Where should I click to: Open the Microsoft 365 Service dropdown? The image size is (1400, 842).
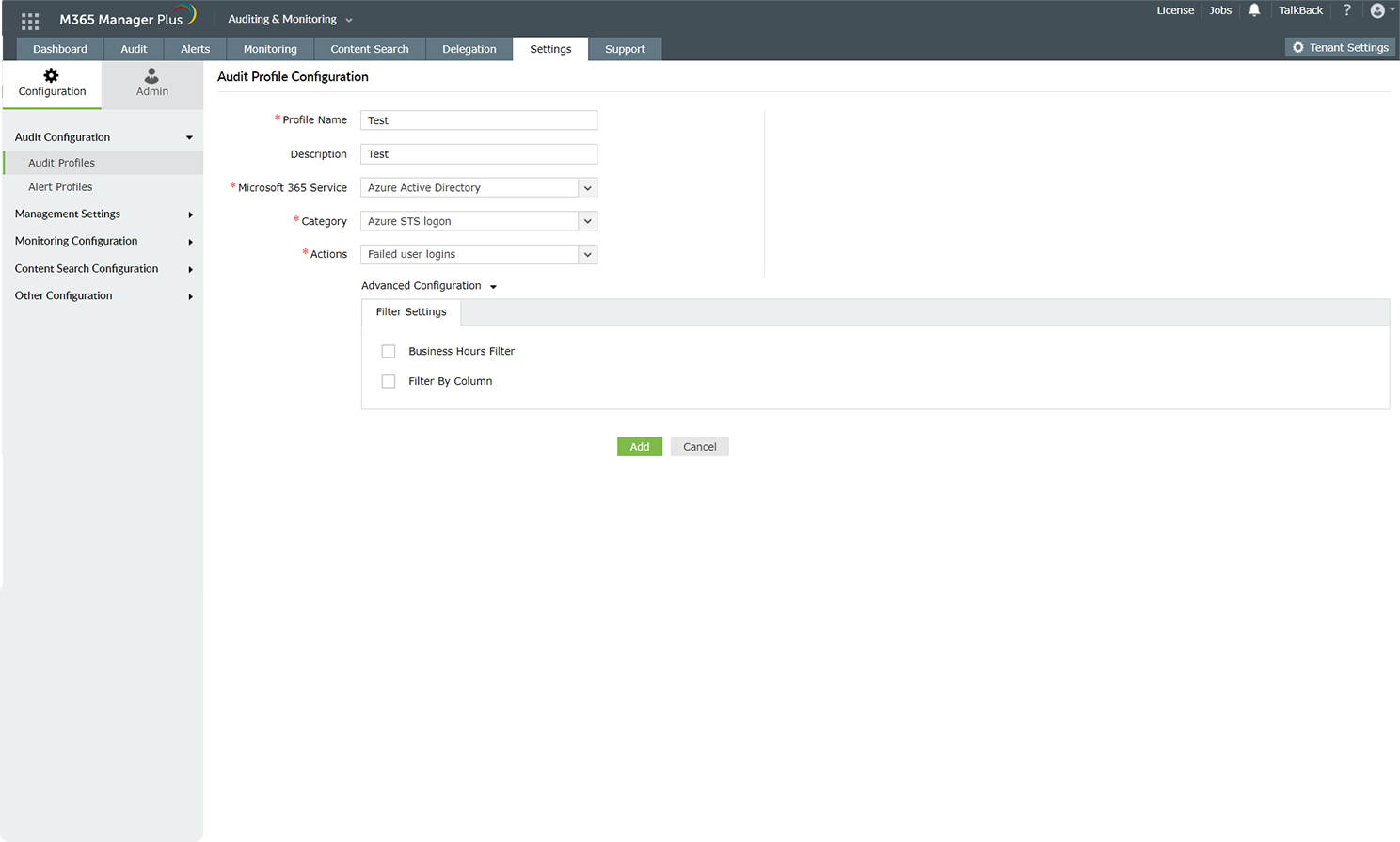479,188
